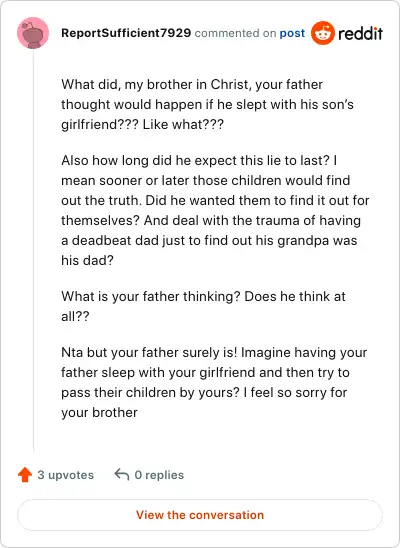This screenshot has height=548, width=400.
Task: Click the 'Nta but your father surely is' paragraph
Action: 214,382
